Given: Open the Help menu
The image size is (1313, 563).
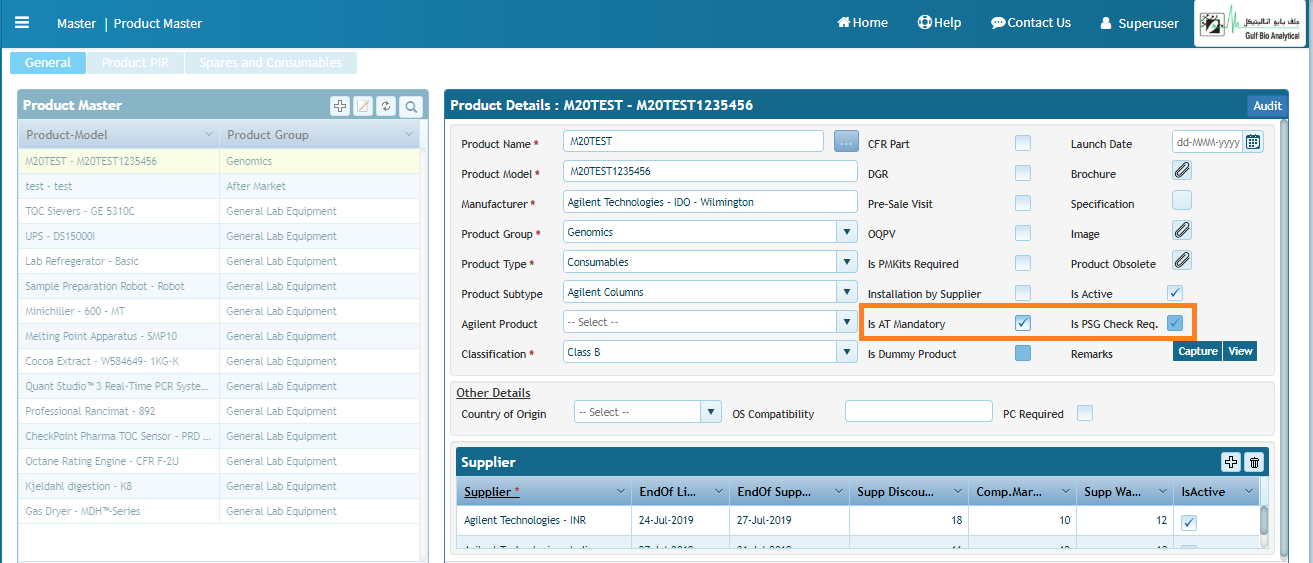Looking at the screenshot, I should (x=939, y=23).
